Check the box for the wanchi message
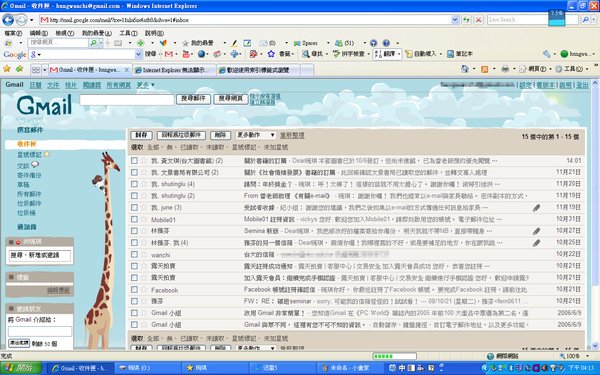 tap(134, 254)
